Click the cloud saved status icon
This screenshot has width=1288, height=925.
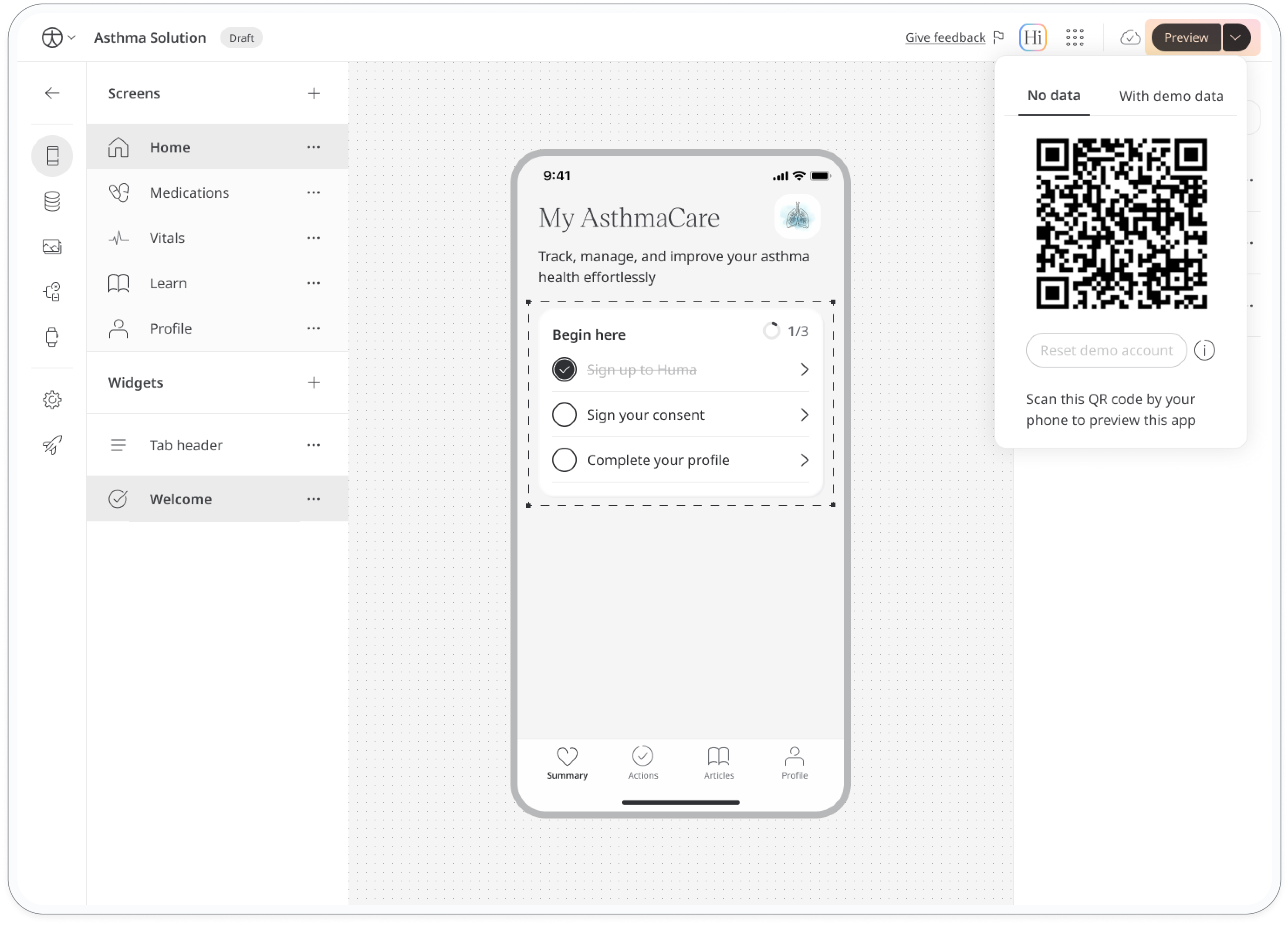coord(1130,37)
